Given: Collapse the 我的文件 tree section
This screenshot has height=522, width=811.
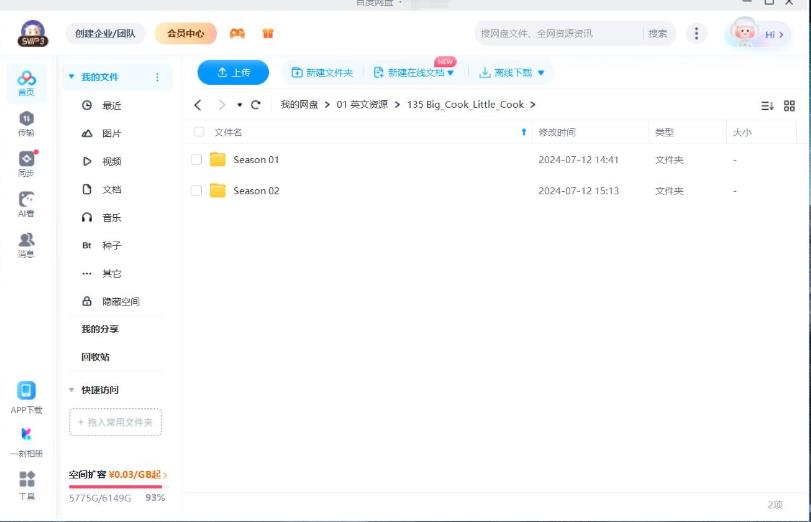Looking at the screenshot, I should tap(71, 77).
